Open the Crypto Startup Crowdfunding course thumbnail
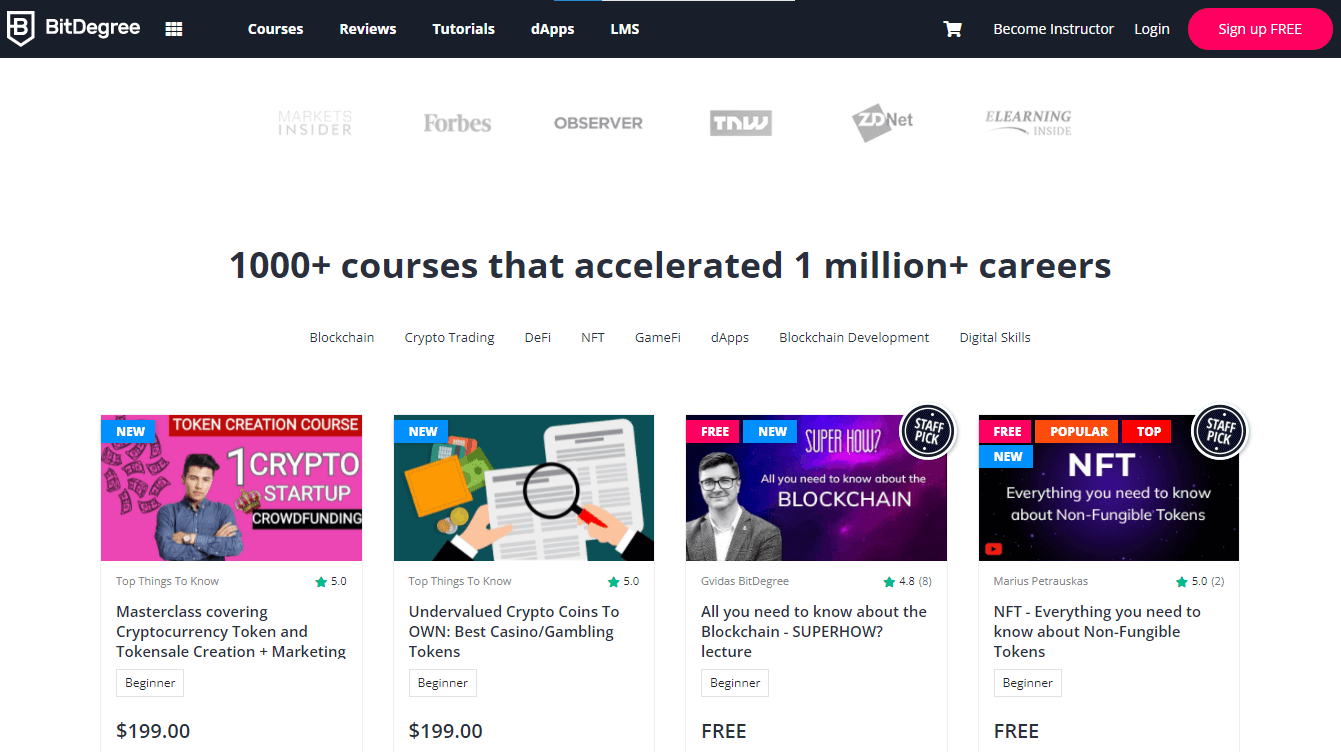1341x752 pixels. click(231, 488)
